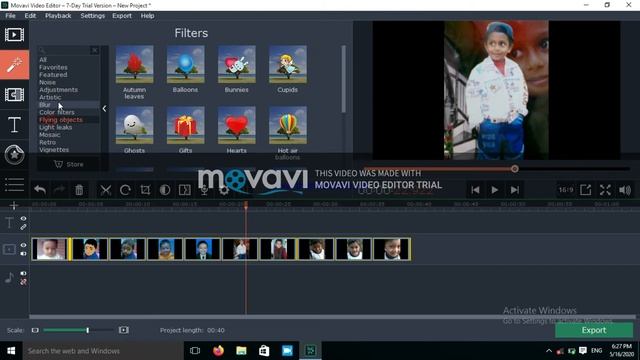This screenshot has width=640, height=360.
Task: Click the Record voiceover microphone icon
Action: tap(204, 190)
